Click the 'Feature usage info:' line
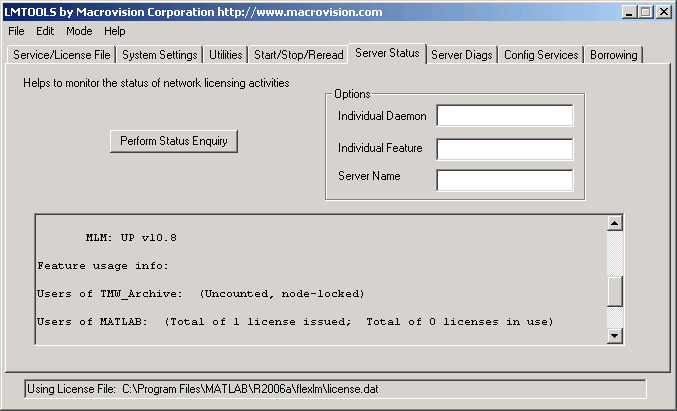 click(x=103, y=266)
